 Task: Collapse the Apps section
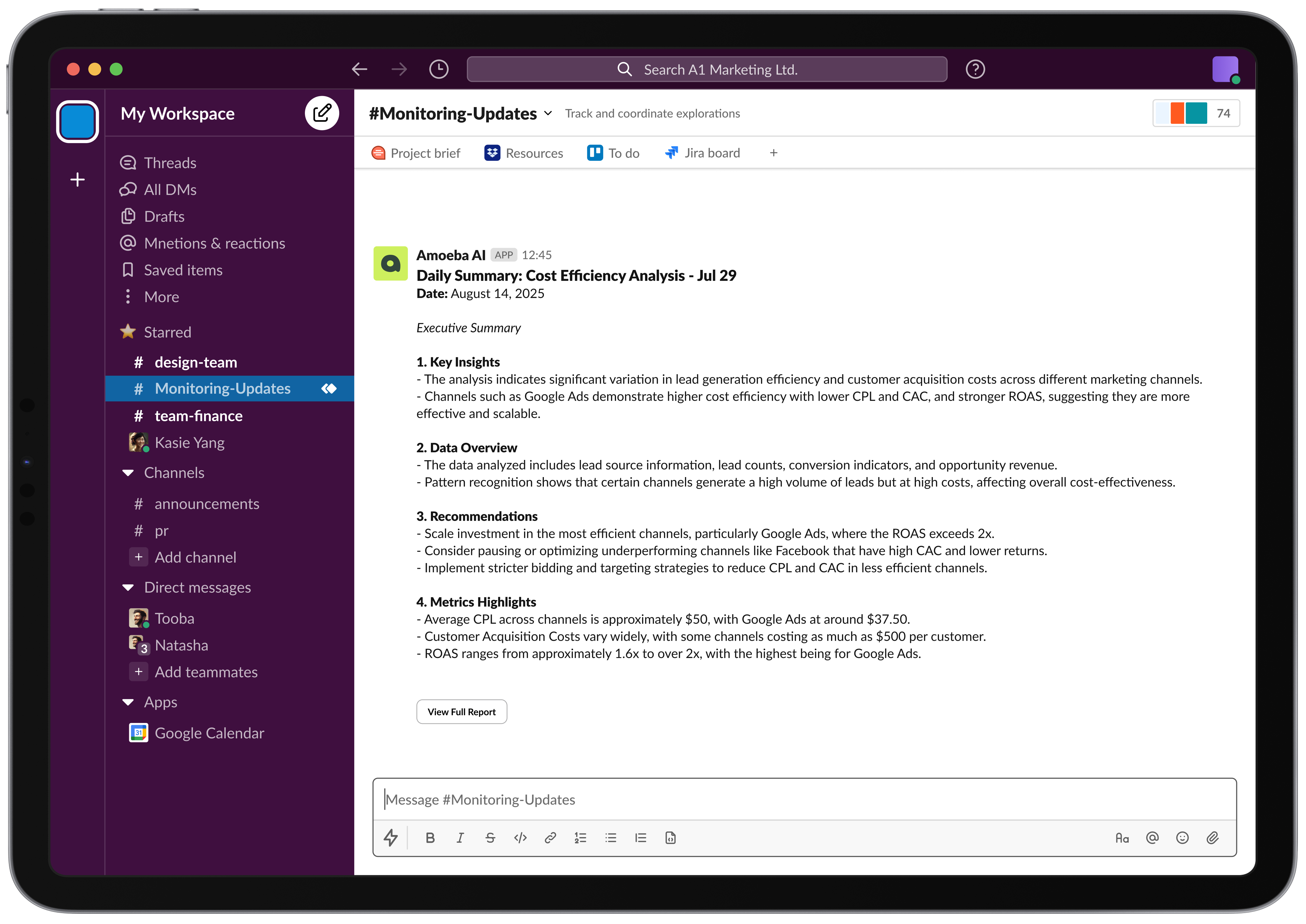point(128,703)
